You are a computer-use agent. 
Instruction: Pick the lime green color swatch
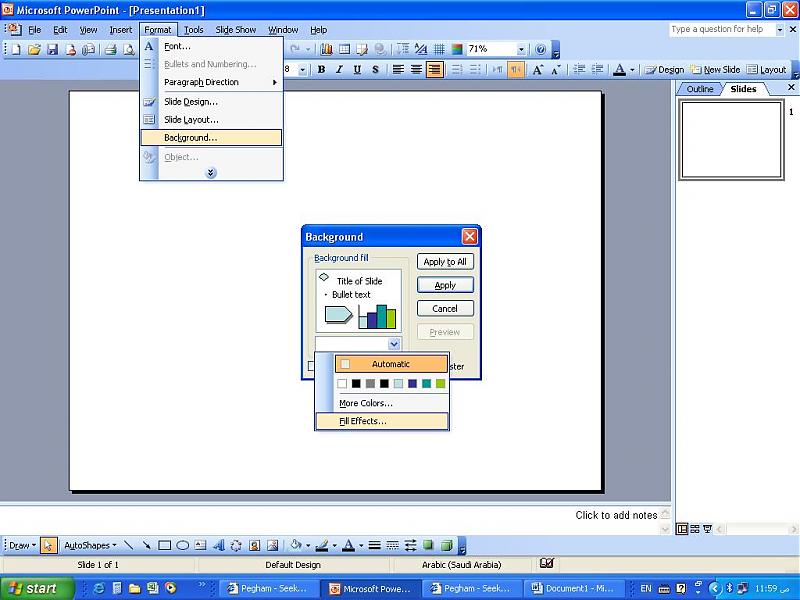(440, 384)
